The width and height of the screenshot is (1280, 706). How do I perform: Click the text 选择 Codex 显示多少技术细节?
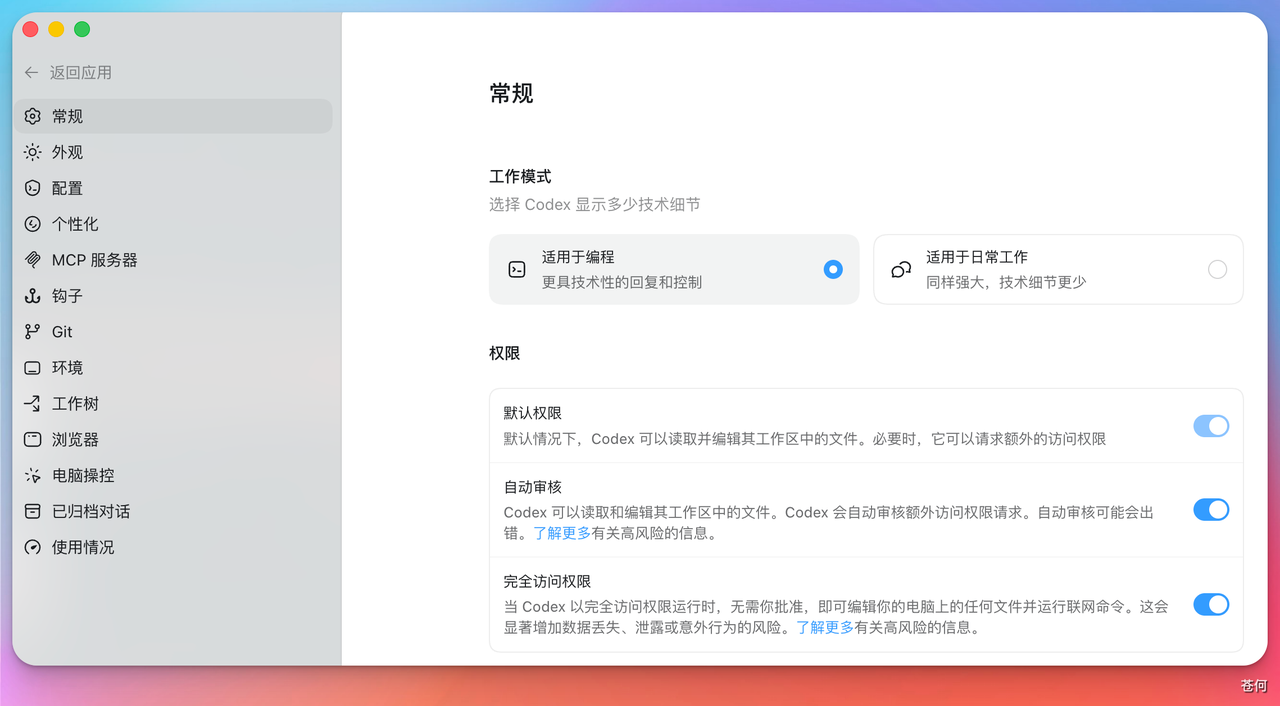click(595, 205)
